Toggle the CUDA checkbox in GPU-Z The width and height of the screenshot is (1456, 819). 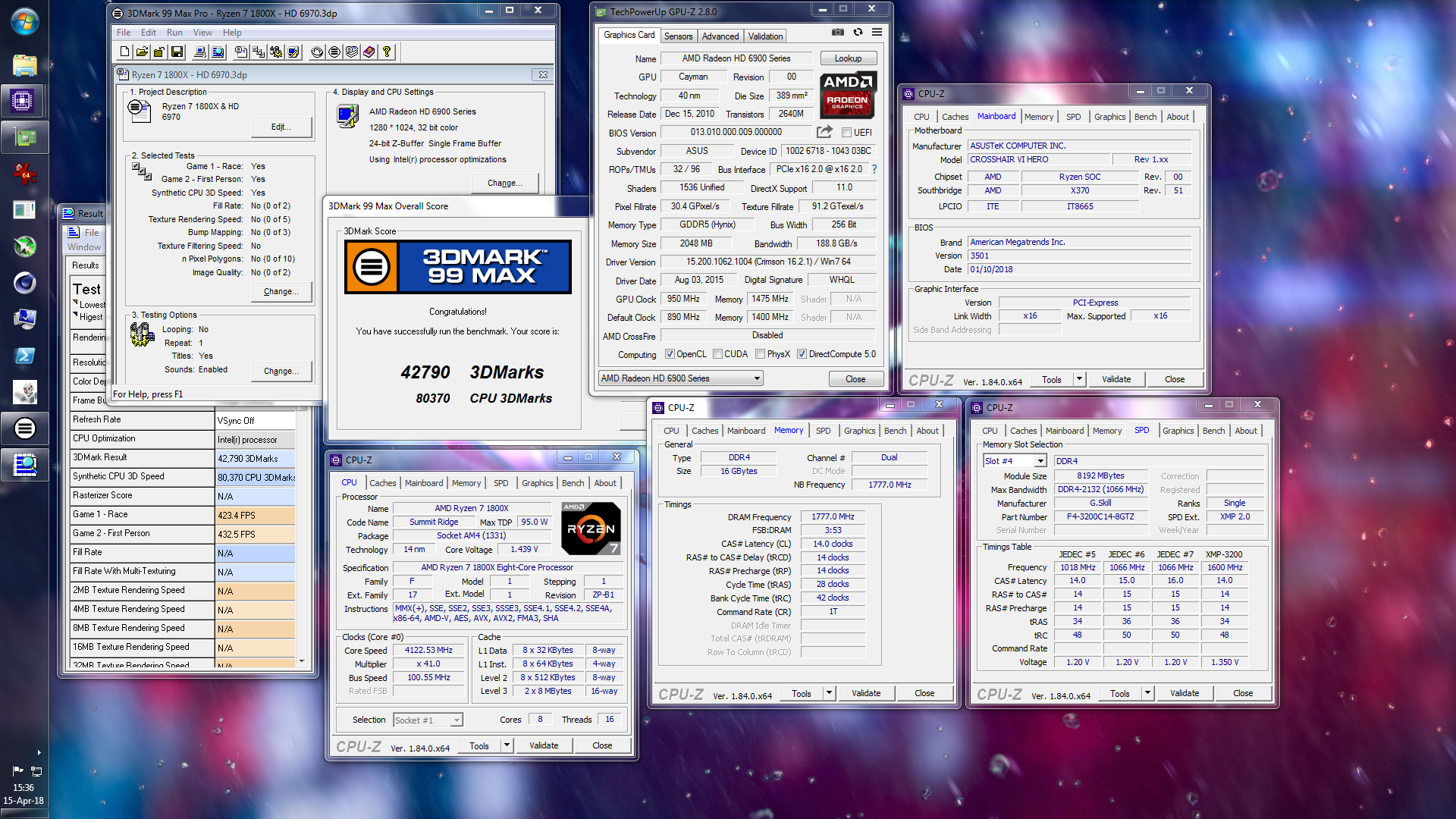pyautogui.click(x=717, y=354)
